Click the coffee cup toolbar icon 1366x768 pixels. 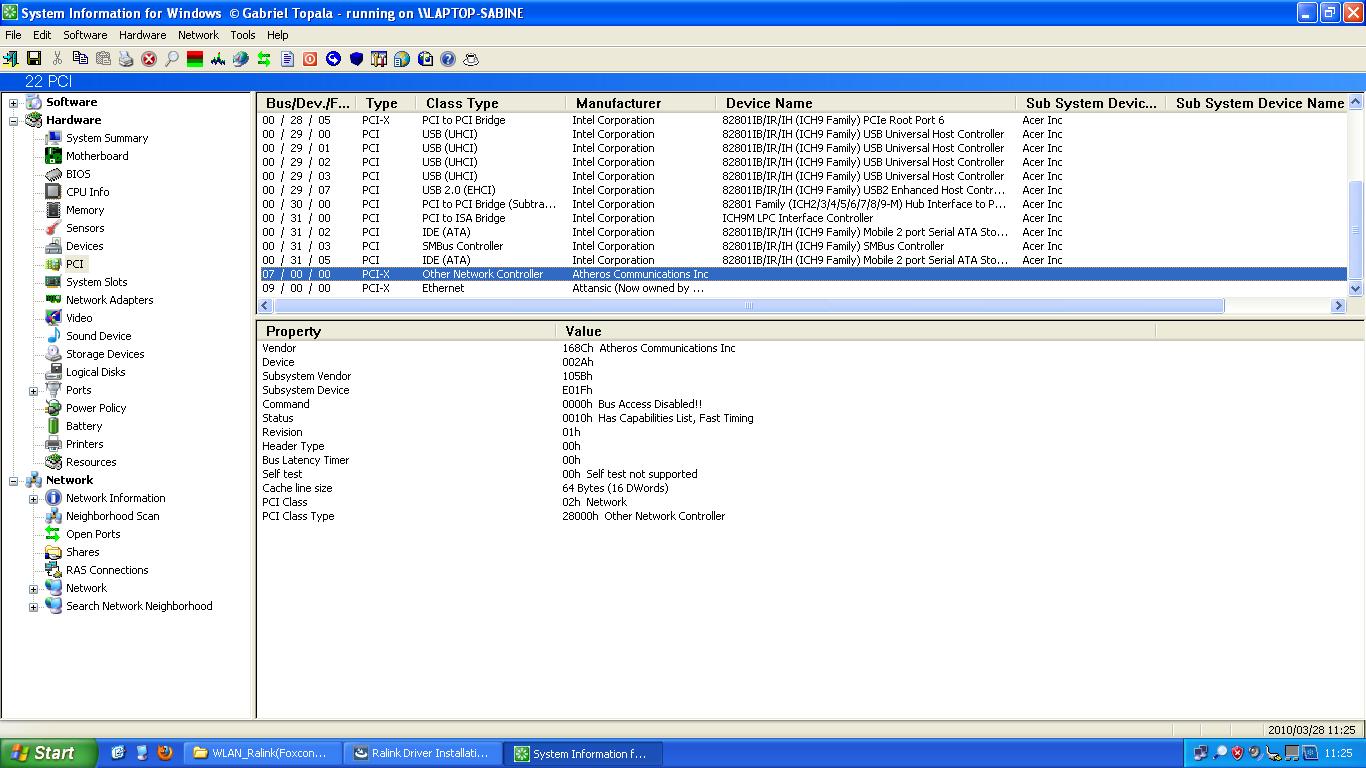click(471, 59)
